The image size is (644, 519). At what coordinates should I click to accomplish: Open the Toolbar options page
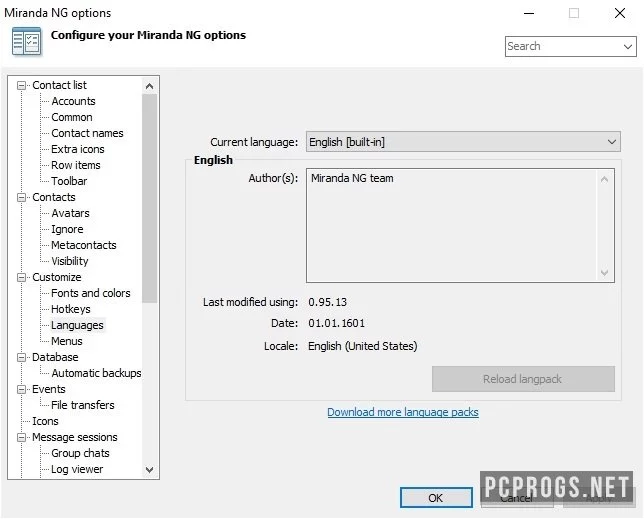[x=69, y=181]
